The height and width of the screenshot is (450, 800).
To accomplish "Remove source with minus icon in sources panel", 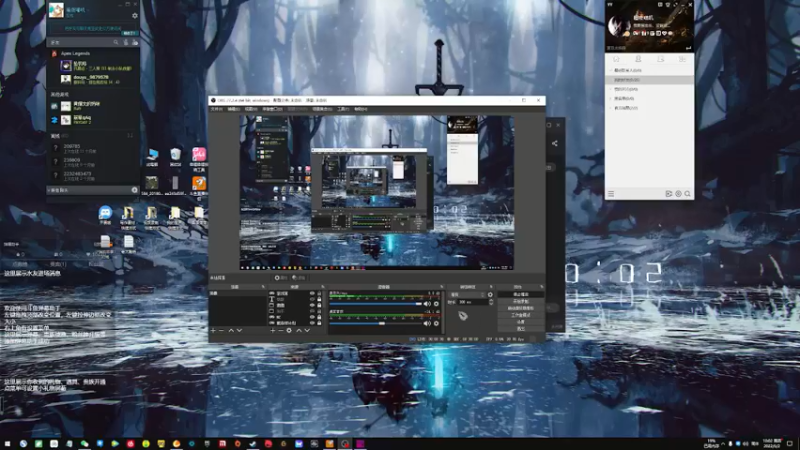I will click(x=280, y=331).
